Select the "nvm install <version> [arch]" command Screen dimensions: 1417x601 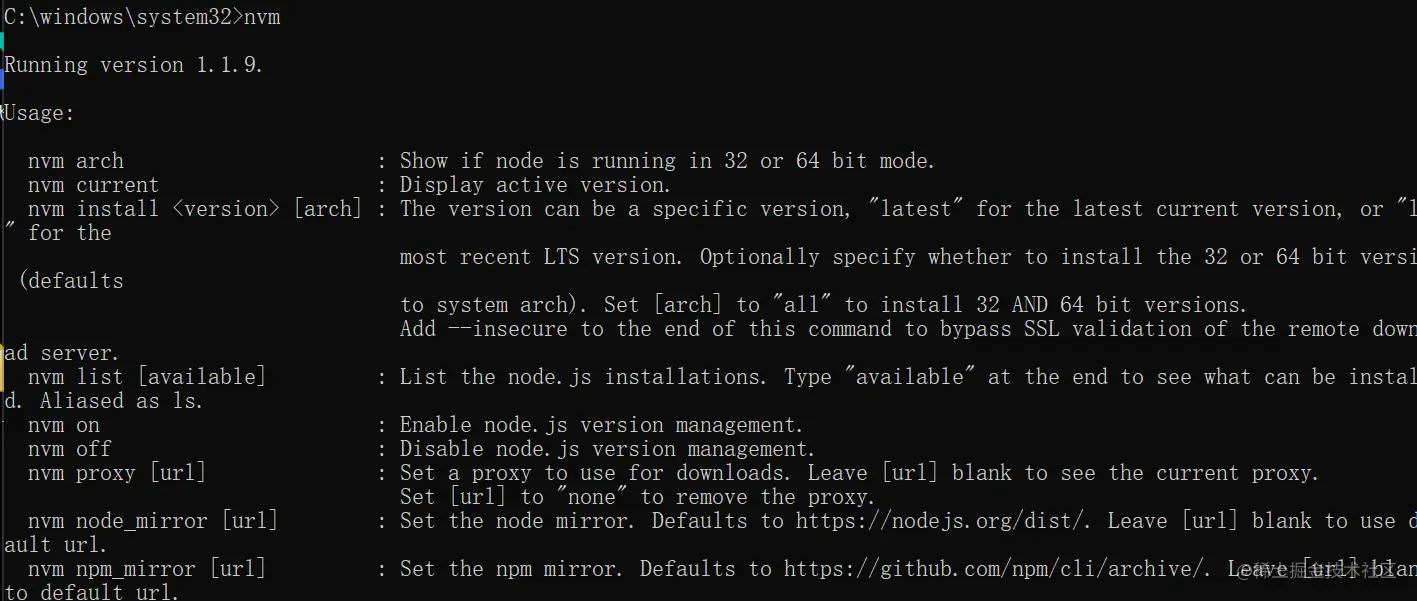point(195,209)
